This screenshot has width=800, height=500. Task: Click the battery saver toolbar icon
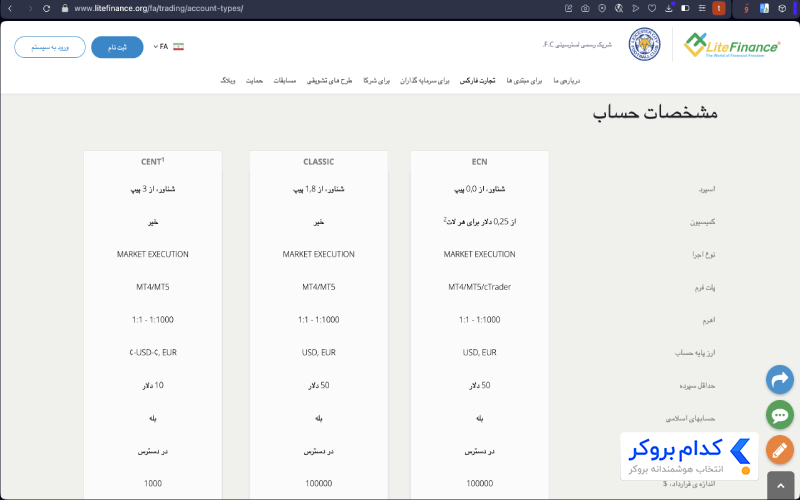[685, 8]
